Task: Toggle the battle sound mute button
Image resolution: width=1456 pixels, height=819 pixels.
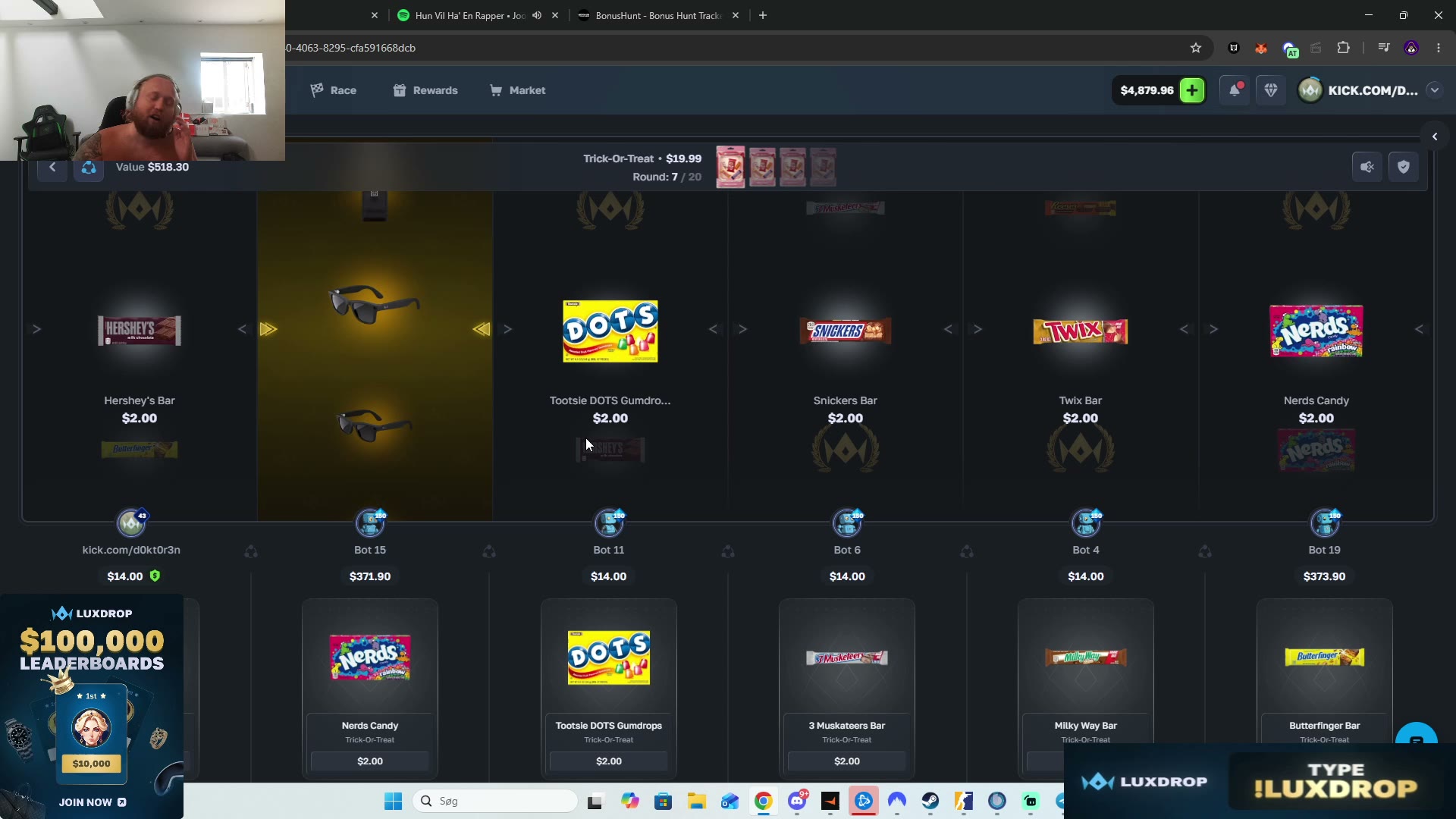Action: [x=1367, y=167]
